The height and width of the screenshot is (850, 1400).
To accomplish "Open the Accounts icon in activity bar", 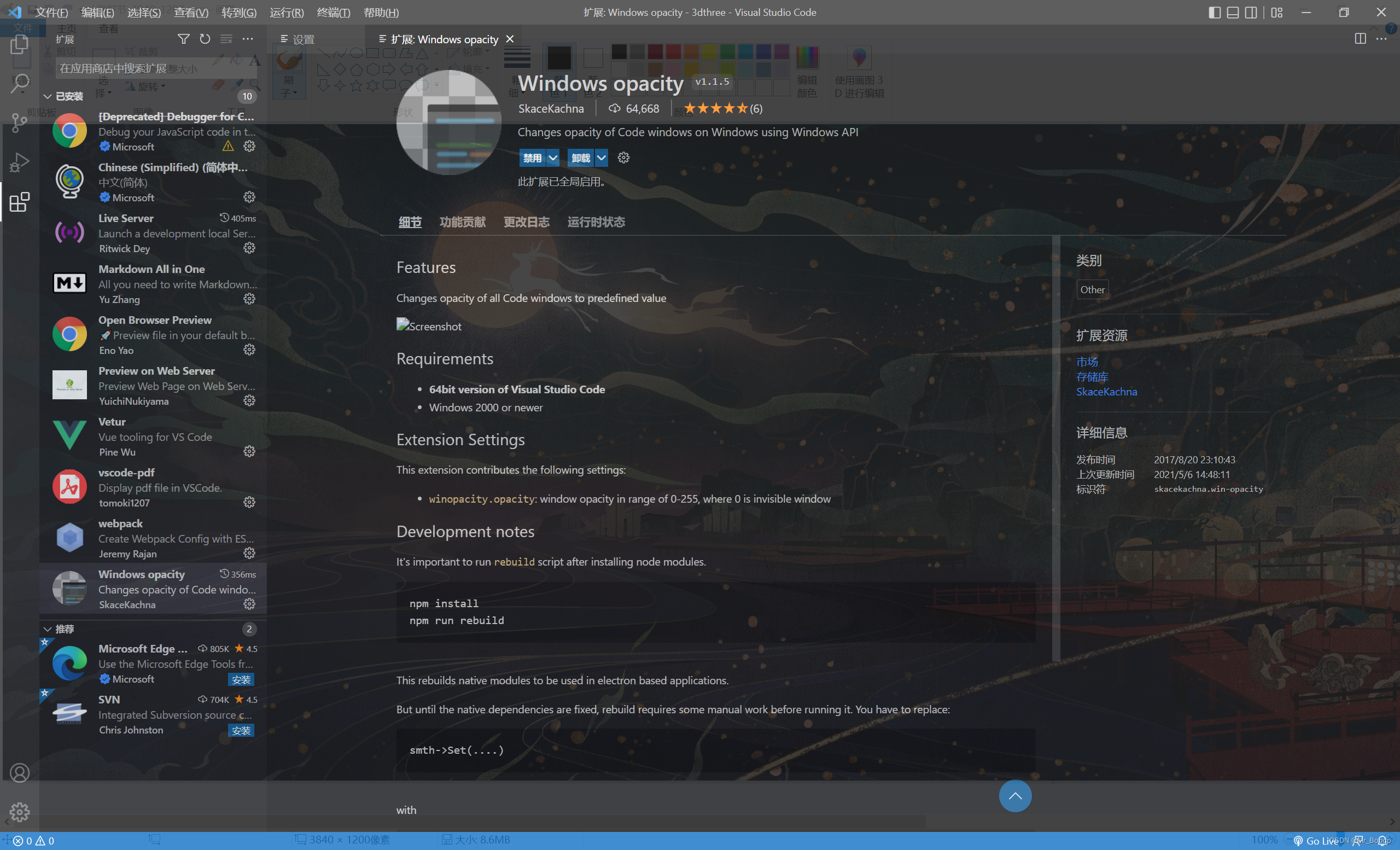I will pyautogui.click(x=19, y=773).
